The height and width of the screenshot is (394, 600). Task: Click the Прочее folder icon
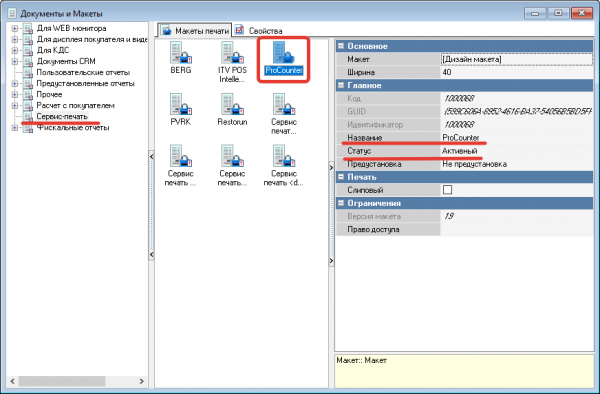pyautogui.click(x=28, y=94)
